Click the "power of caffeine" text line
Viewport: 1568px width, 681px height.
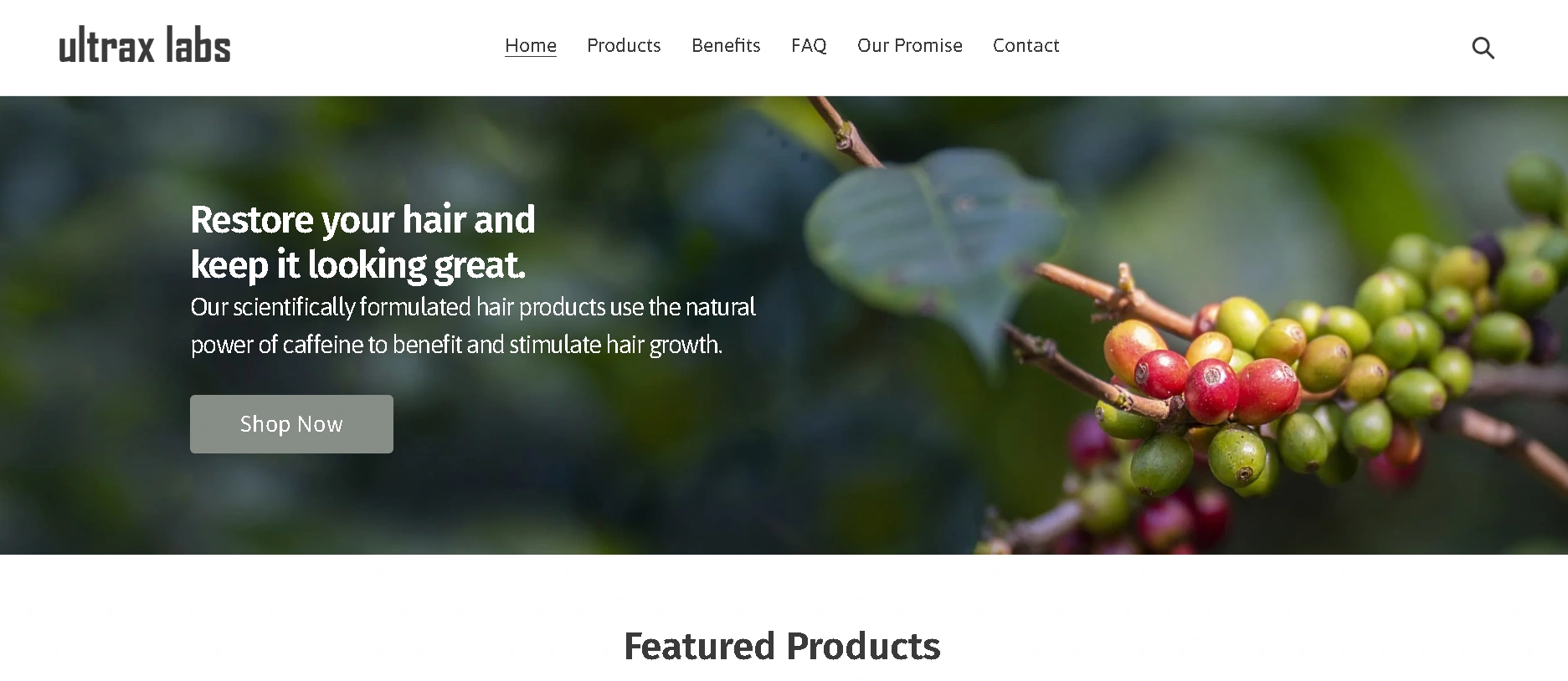click(456, 345)
